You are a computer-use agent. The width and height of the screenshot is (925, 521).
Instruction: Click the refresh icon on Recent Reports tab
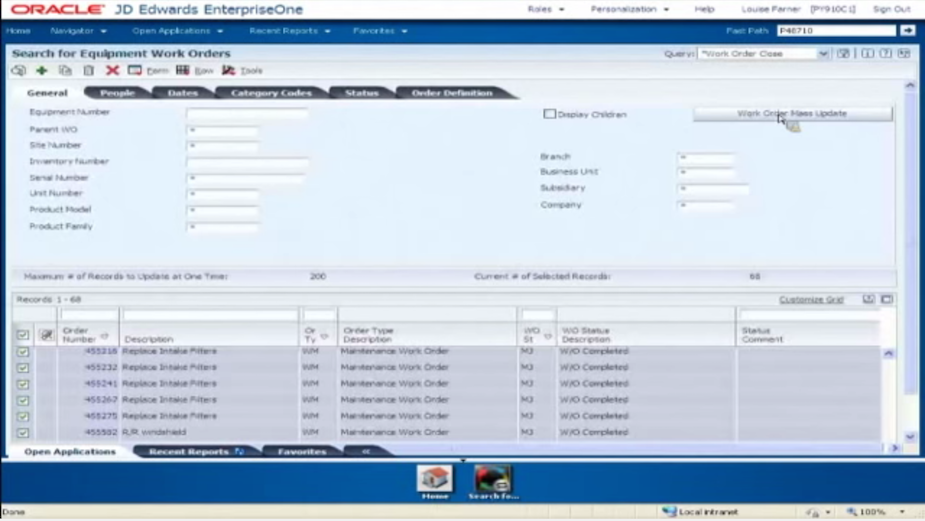click(239, 451)
